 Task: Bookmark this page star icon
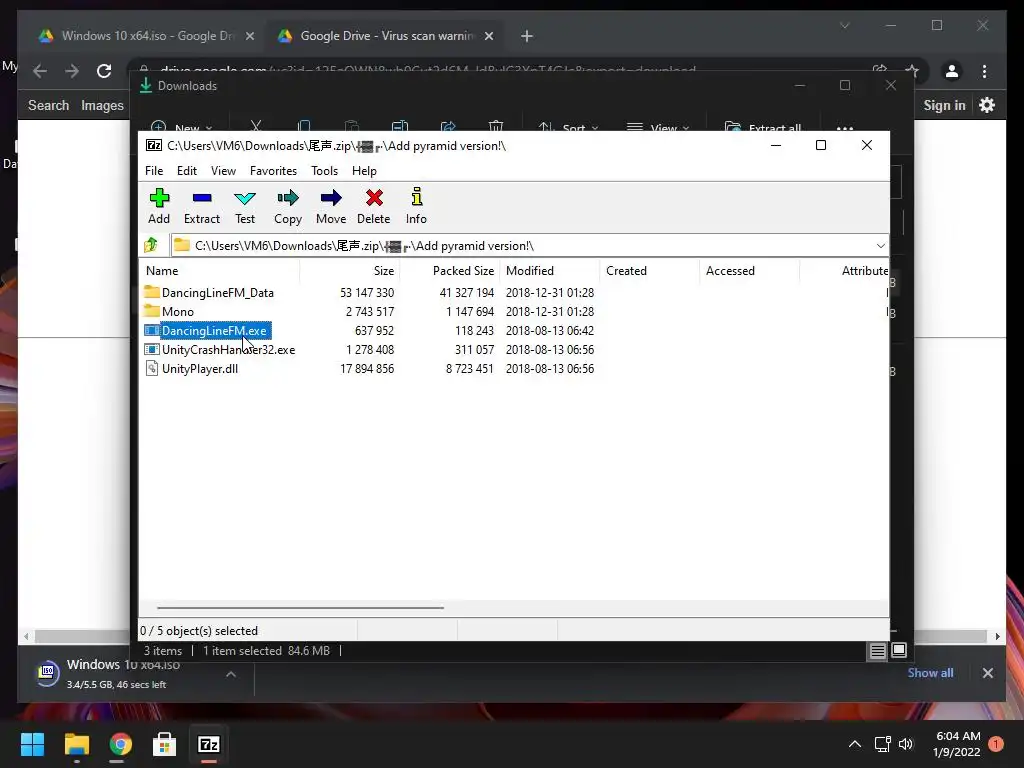point(912,71)
